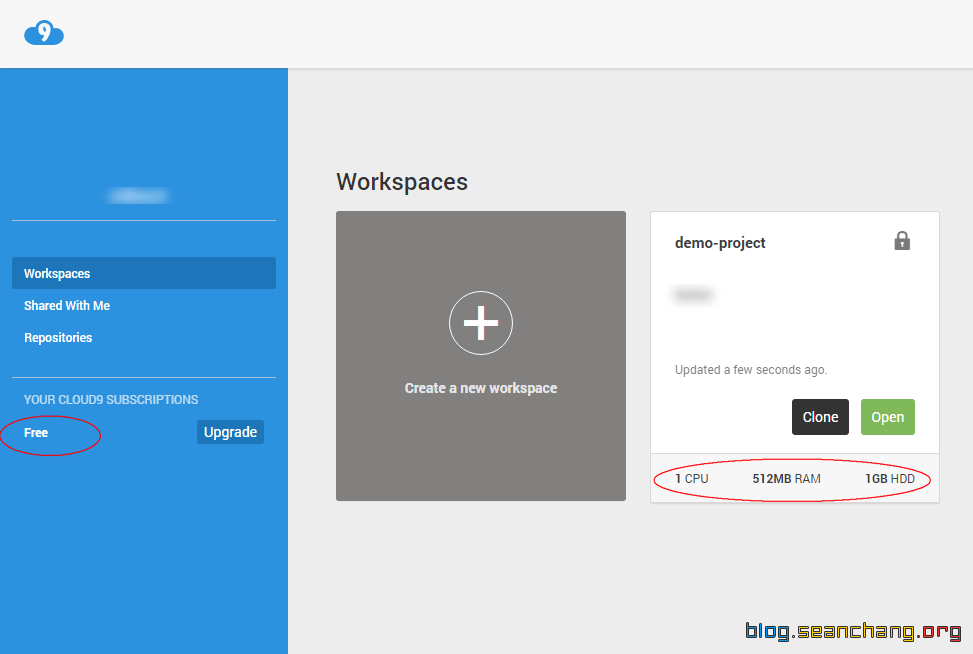
Task: Click the 1GB HDD spec
Action: tap(890, 478)
